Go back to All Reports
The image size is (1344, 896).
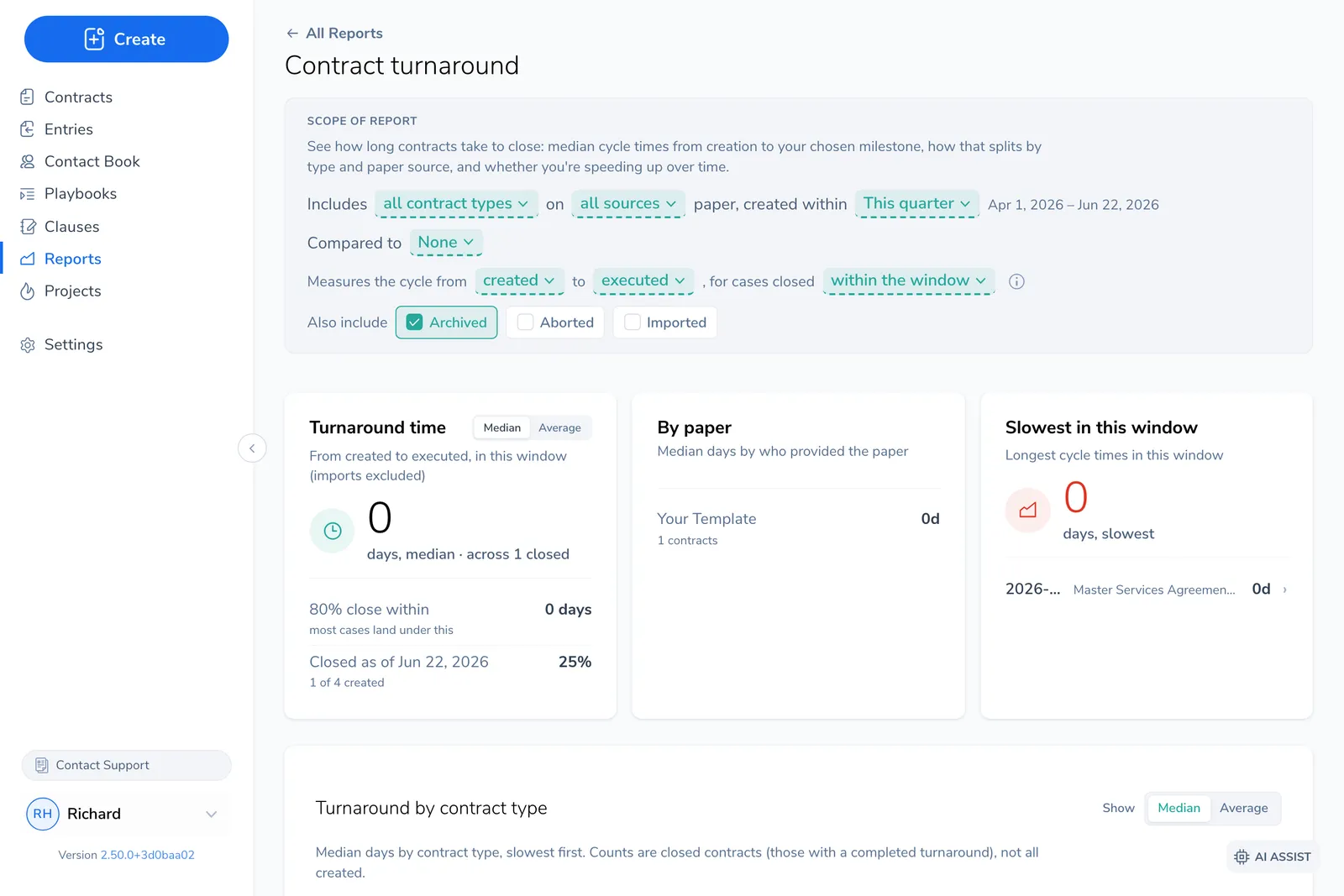[344, 34]
